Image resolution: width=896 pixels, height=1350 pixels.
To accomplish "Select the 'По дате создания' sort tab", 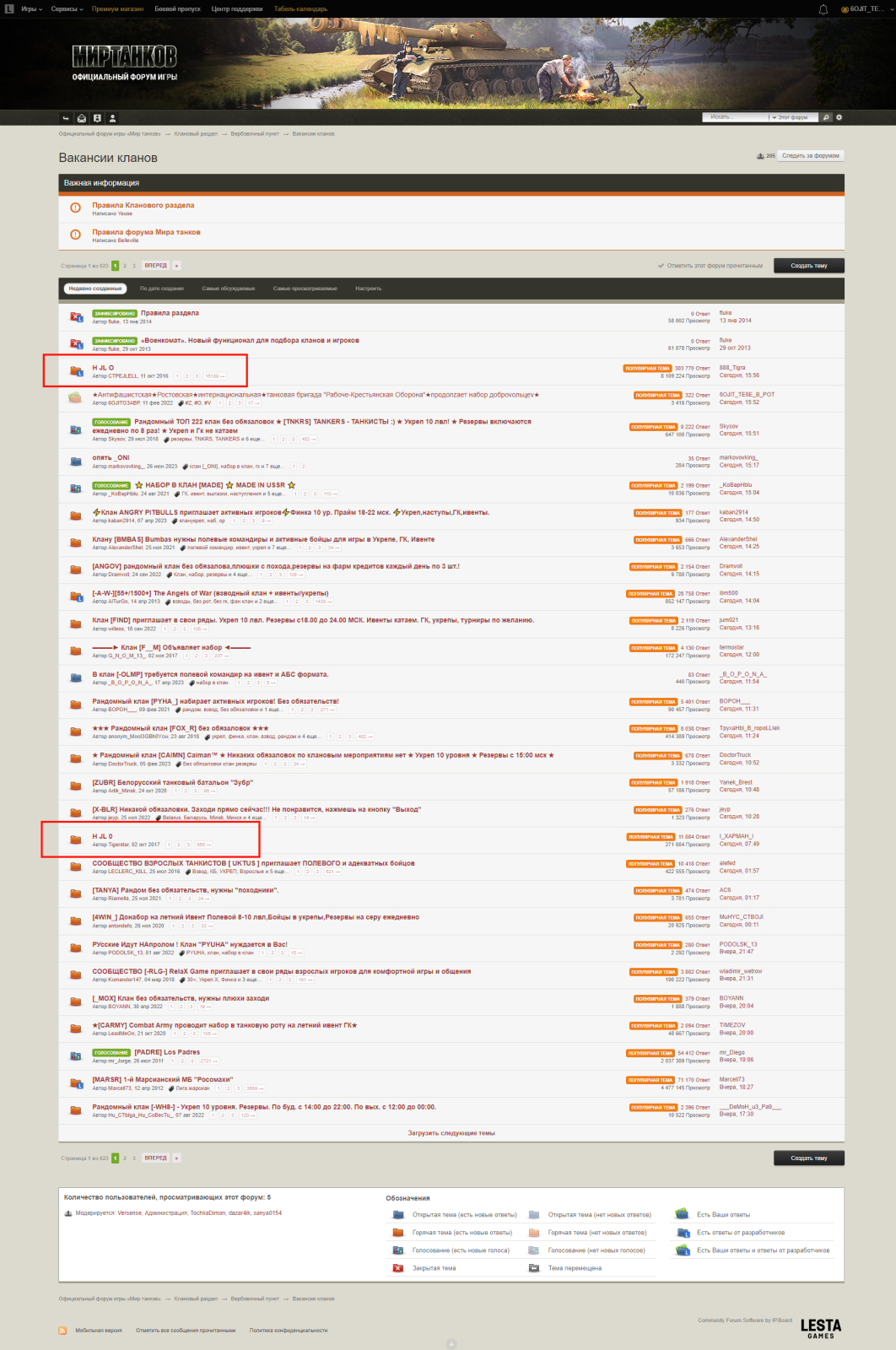I will pyautogui.click(x=162, y=289).
